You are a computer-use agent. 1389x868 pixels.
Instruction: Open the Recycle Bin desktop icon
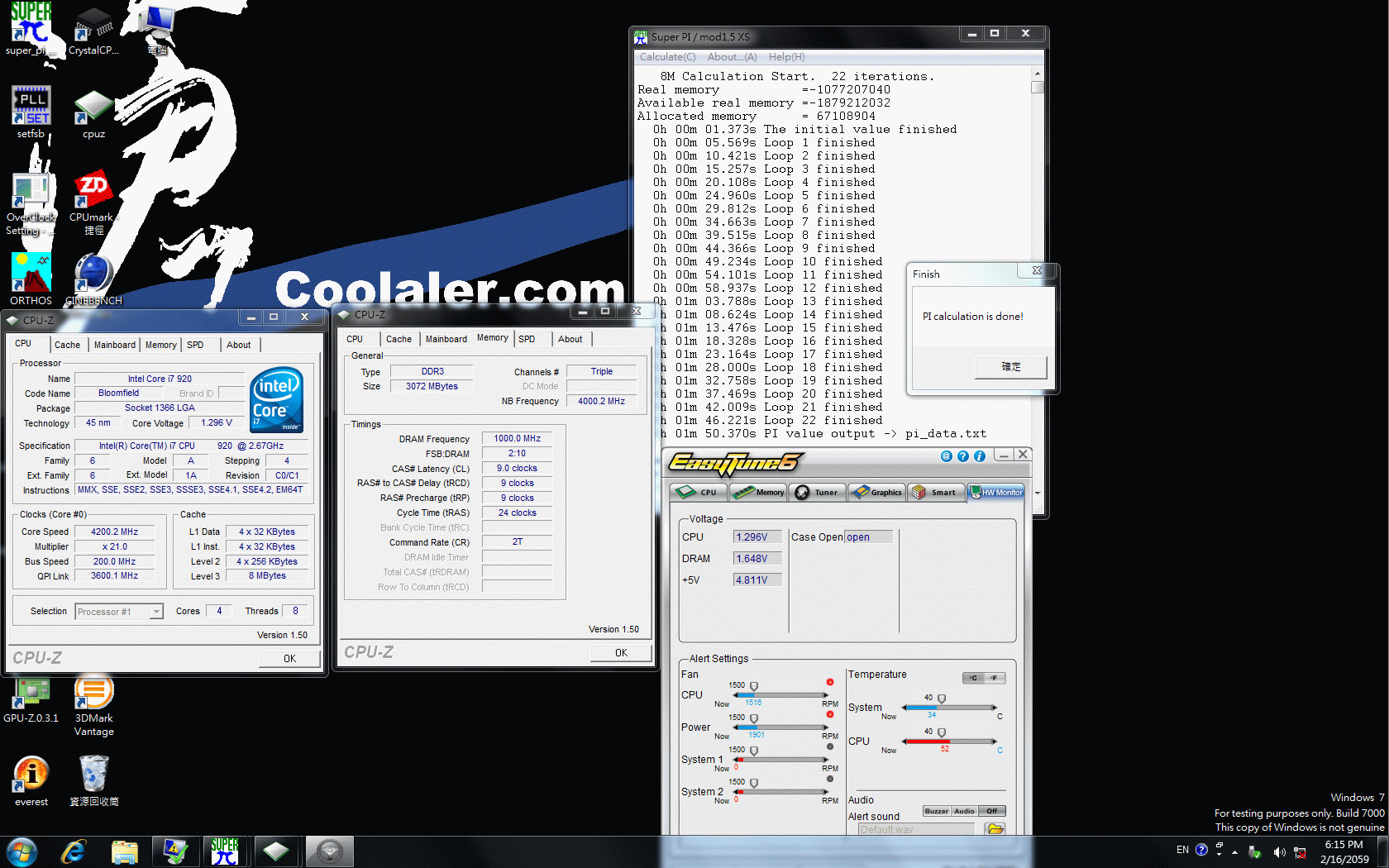pyautogui.click(x=93, y=781)
